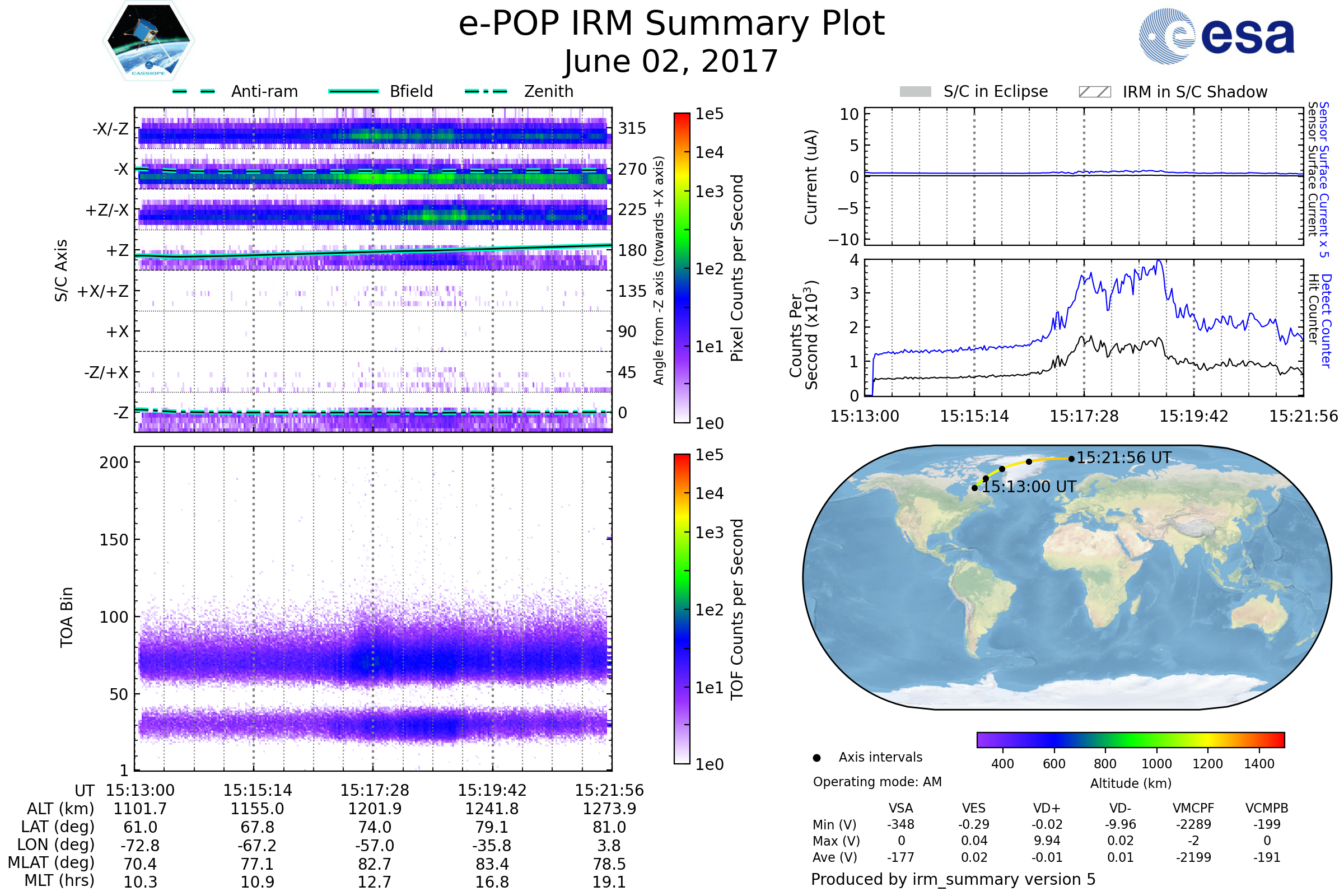Click the Axis intervals black dot marker
Viewport: 1344px width, 896px height.
(x=816, y=758)
